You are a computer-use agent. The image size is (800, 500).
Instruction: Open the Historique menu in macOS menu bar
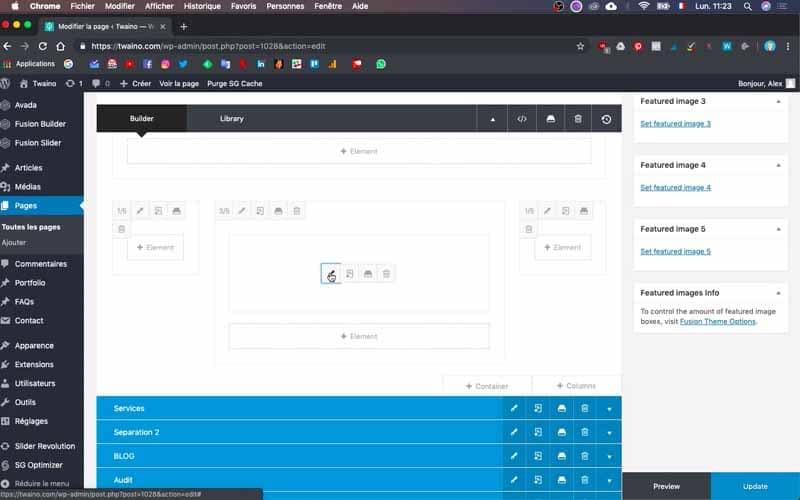(x=202, y=6)
